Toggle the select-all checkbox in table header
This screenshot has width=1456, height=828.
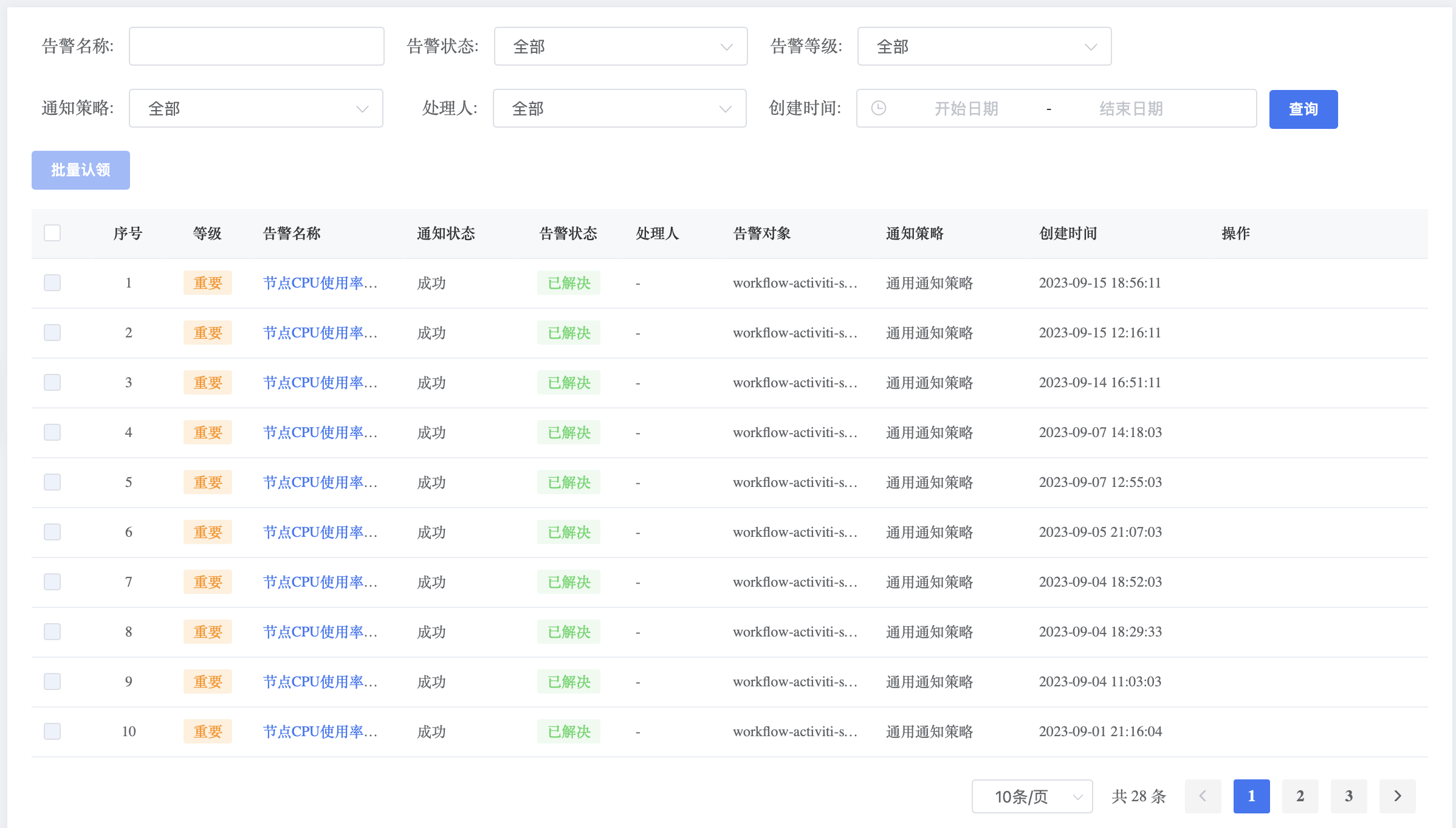52,233
